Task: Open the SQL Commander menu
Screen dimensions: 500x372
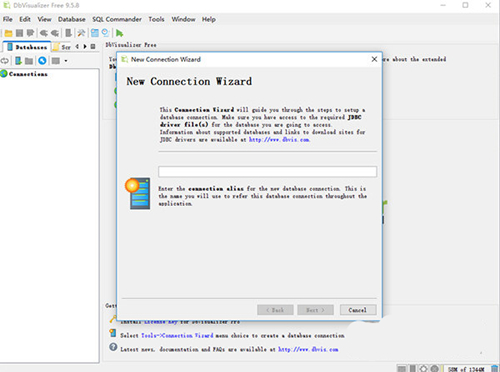Action: (x=117, y=19)
